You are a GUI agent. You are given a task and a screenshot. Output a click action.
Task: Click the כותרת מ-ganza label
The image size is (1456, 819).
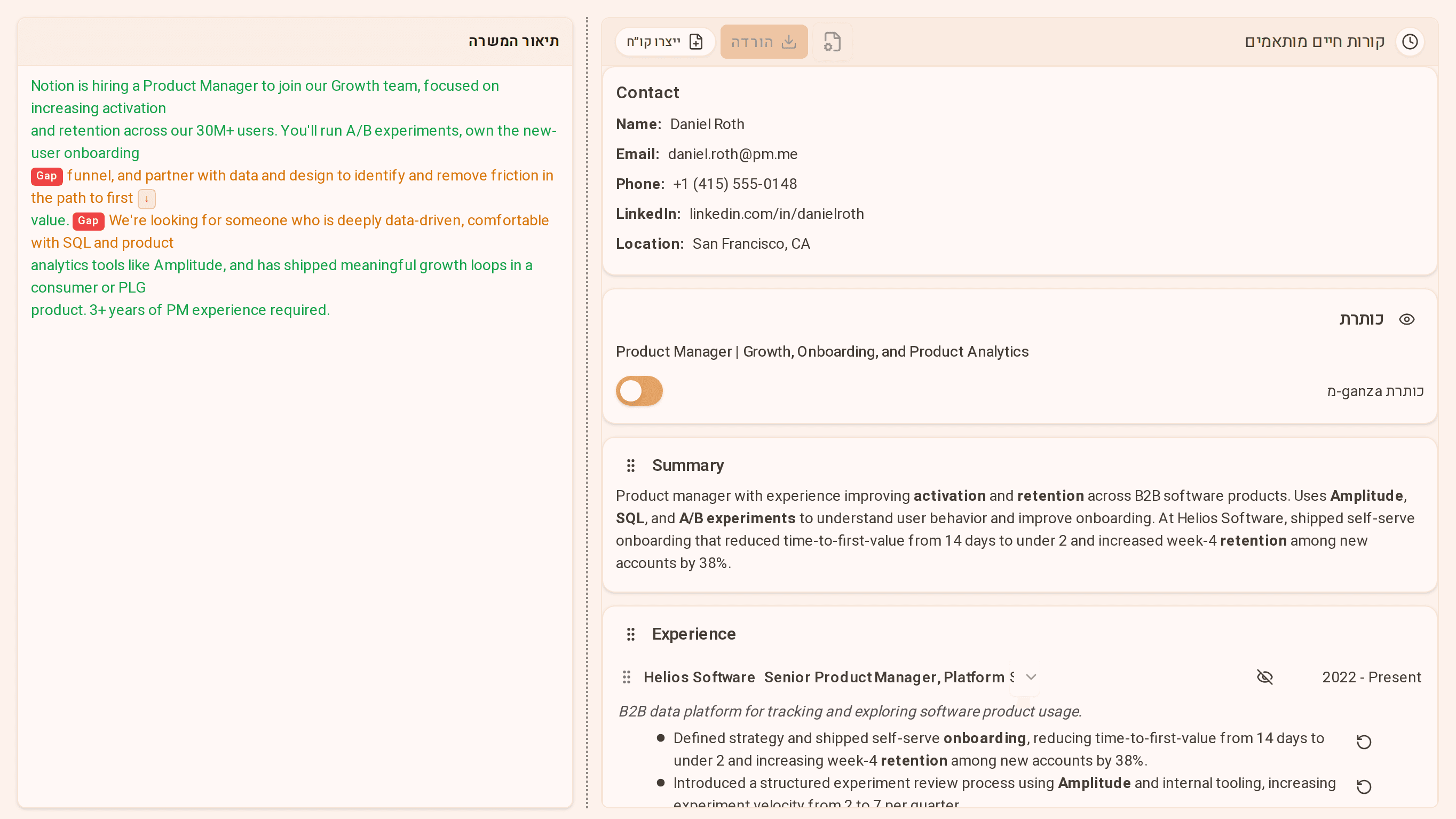tap(1375, 391)
